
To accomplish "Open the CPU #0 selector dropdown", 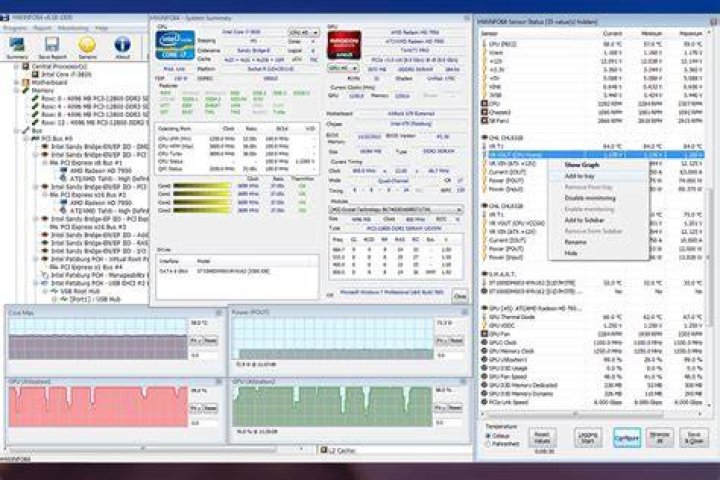I will tap(304, 33).
